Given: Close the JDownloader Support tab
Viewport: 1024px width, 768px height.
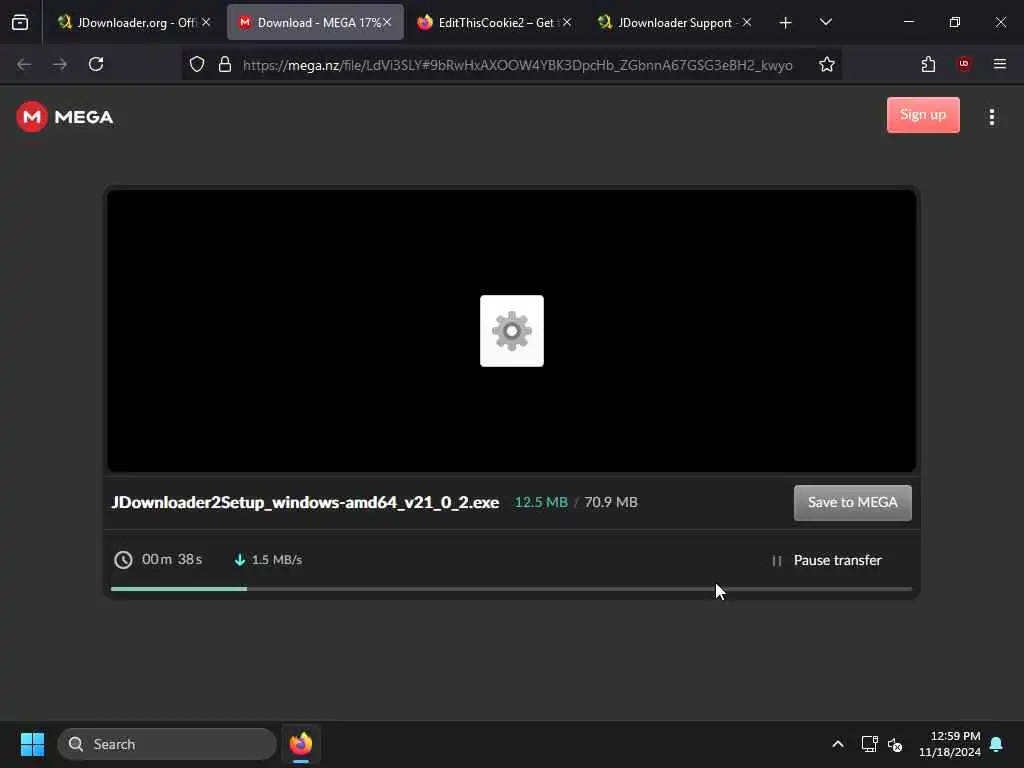Looking at the screenshot, I should 747,22.
